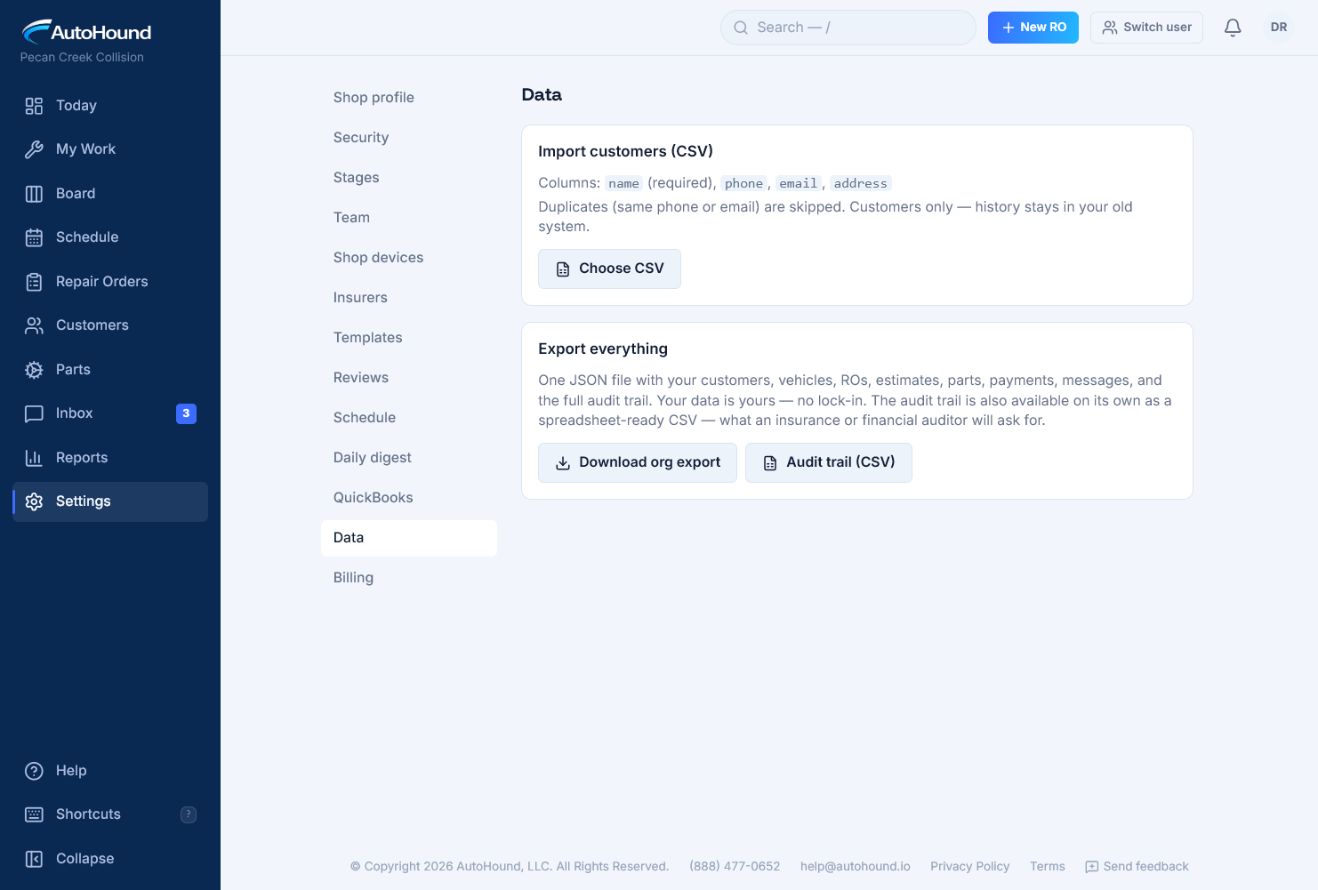Create a New RO
The height and width of the screenshot is (890, 1318).
[1033, 28]
